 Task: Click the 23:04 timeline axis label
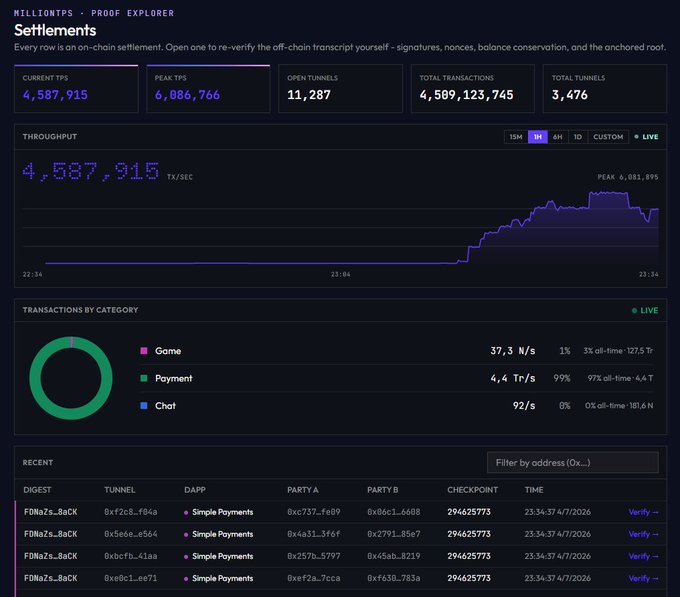(x=340, y=274)
